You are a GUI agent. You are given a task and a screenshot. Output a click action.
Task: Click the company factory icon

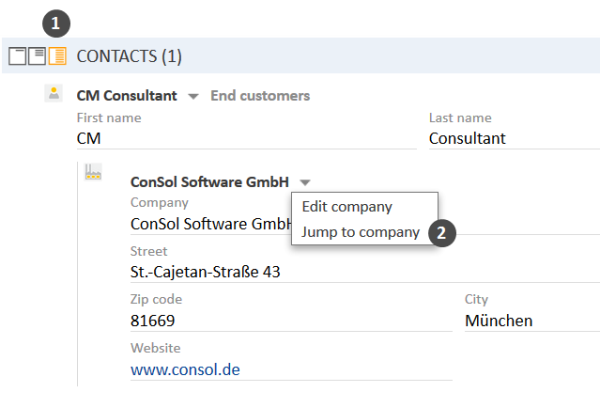(x=93, y=172)
